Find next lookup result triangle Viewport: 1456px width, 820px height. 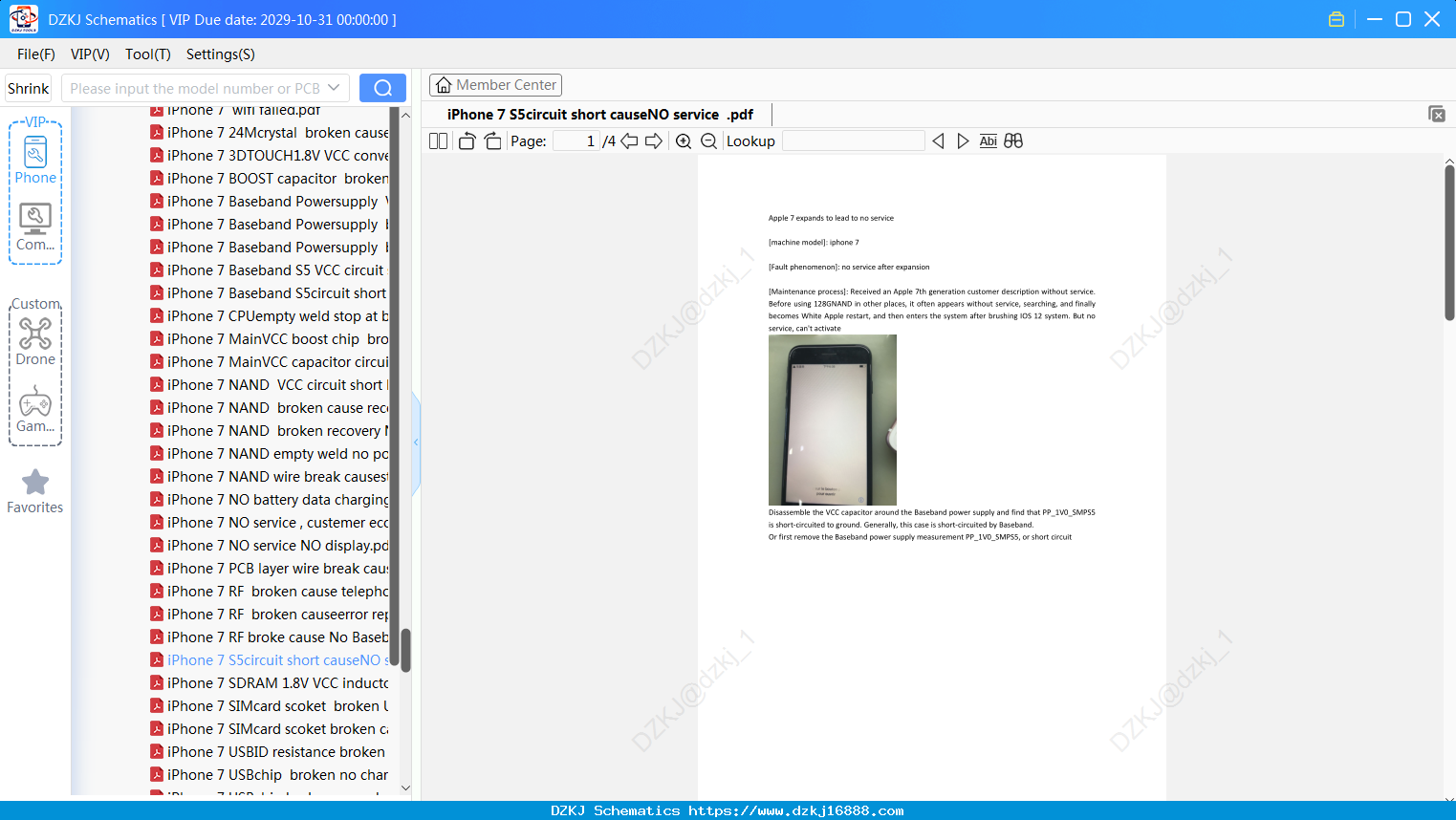[x=963, y=141]
